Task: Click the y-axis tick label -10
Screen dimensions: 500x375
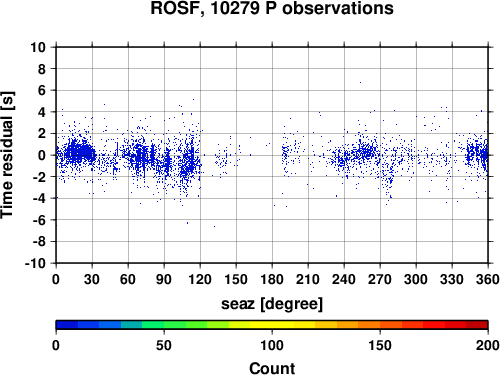Action: (x=35, y=263)
